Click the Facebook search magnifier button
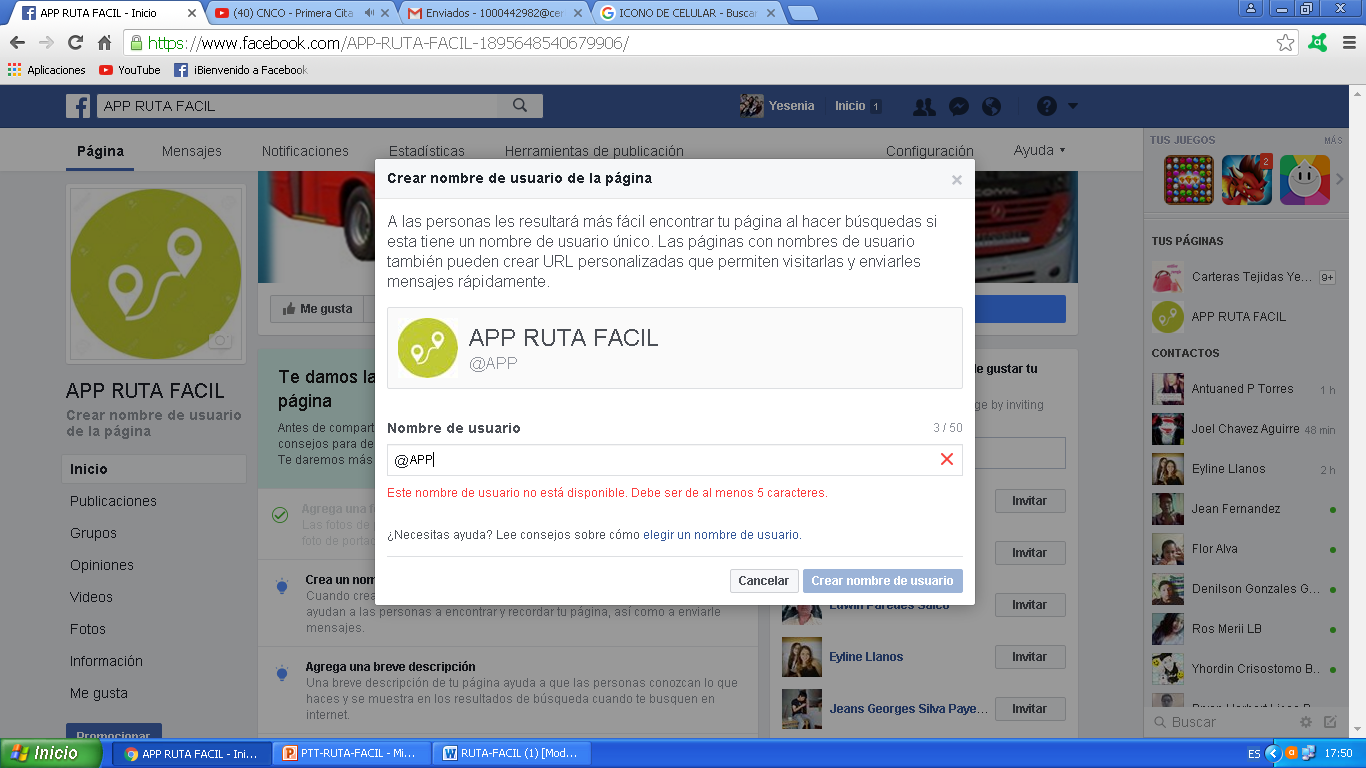Image resolution: width=1366 pixels, height=768 pixels. coord(520,106)
